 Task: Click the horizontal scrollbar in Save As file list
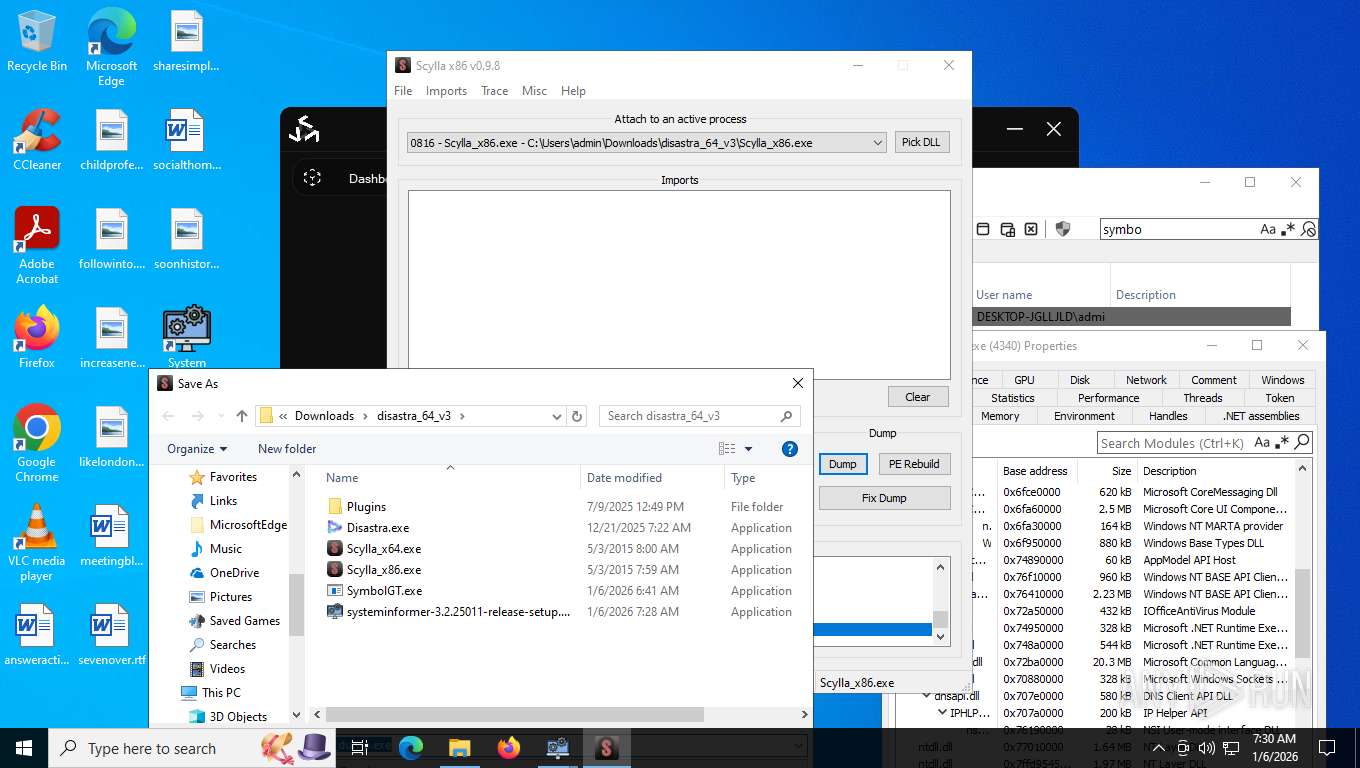click(513, 714)
